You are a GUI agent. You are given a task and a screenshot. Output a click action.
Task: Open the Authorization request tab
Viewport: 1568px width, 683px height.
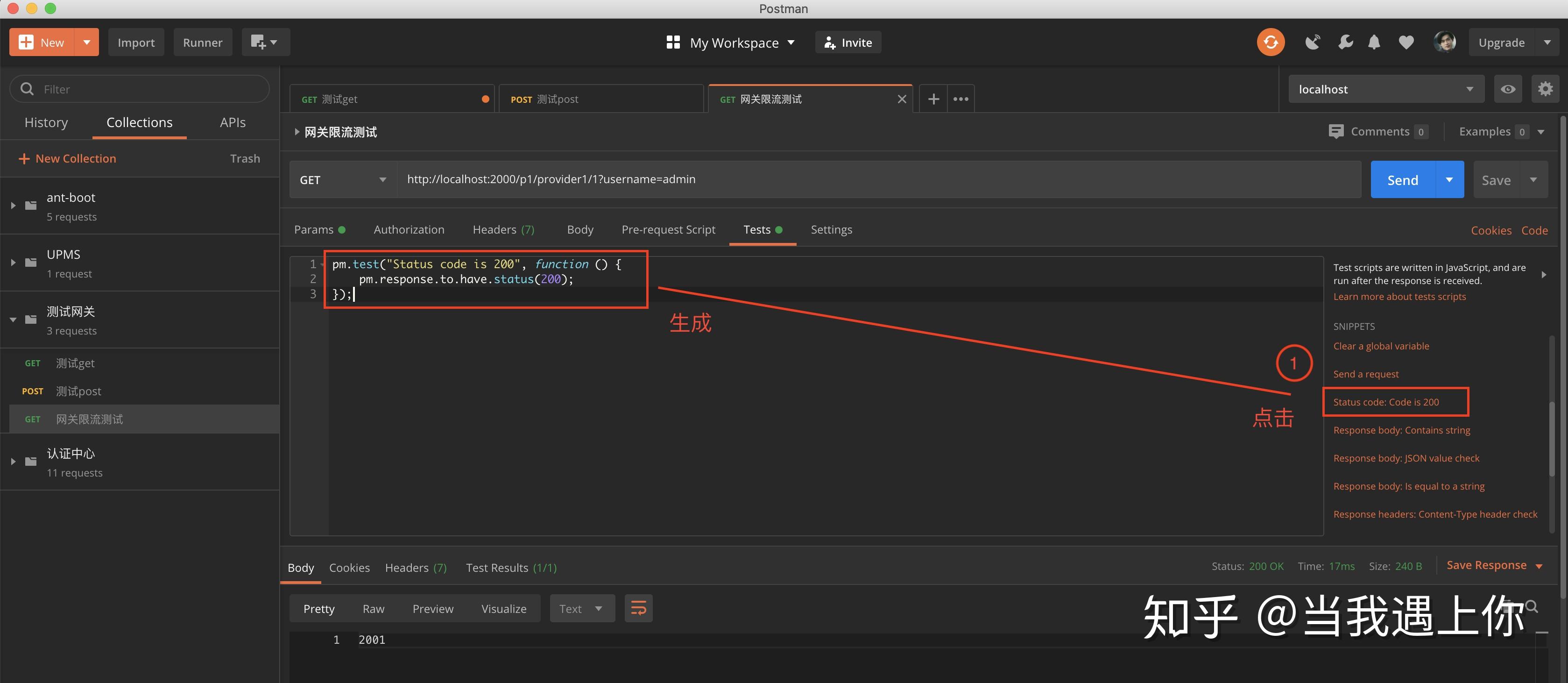pyautogui.click(x=409, y=229)
